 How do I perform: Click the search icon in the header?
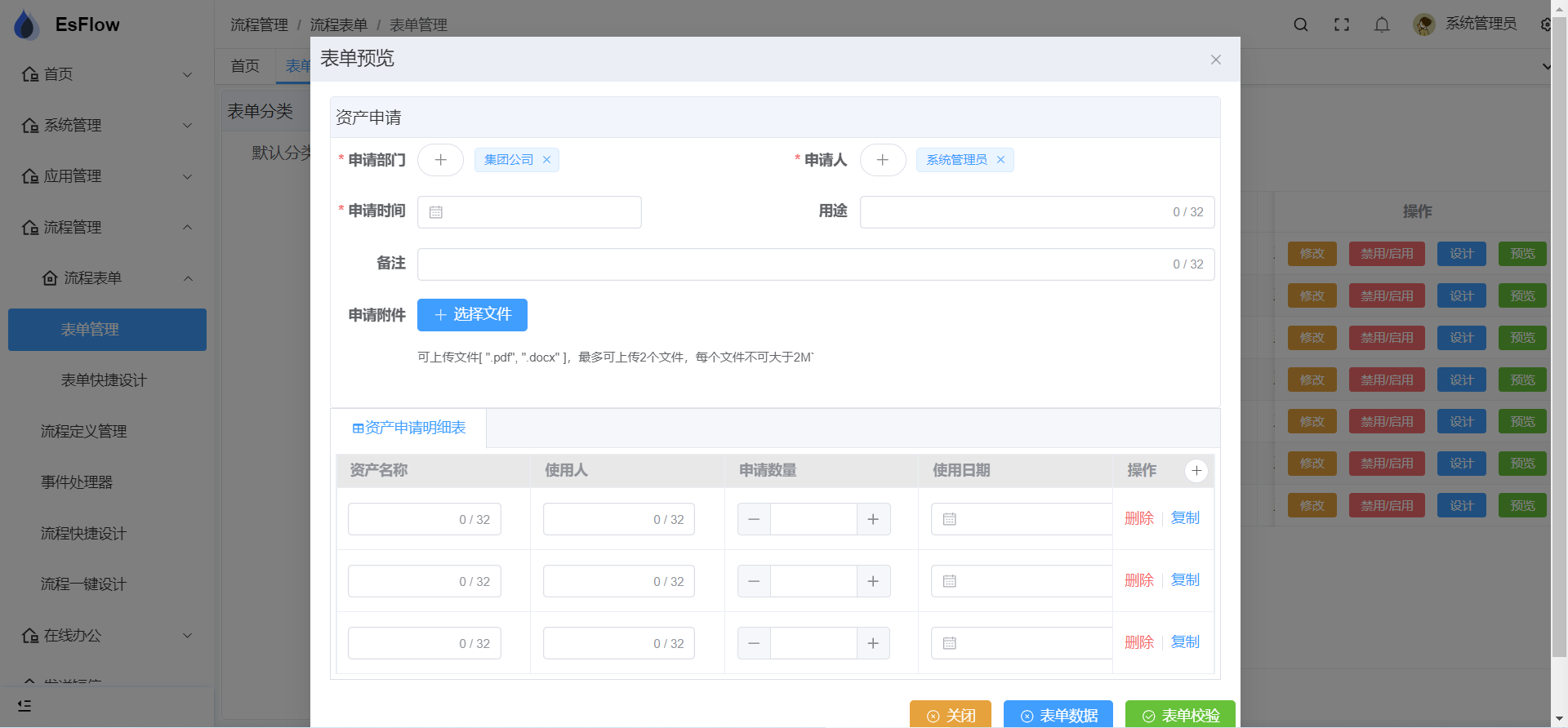click(1301, 24)
